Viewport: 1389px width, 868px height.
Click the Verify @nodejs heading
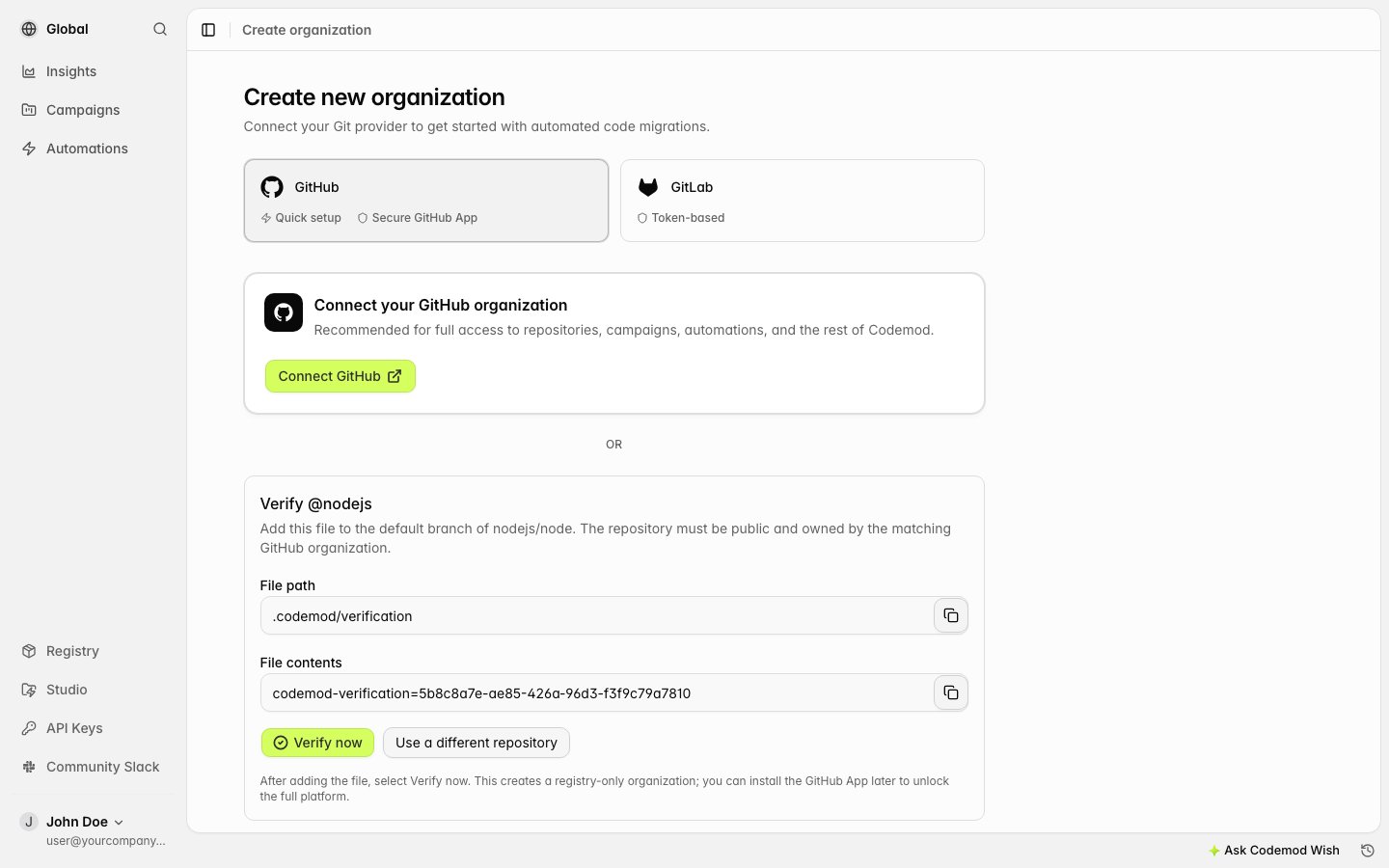[316, 503]
